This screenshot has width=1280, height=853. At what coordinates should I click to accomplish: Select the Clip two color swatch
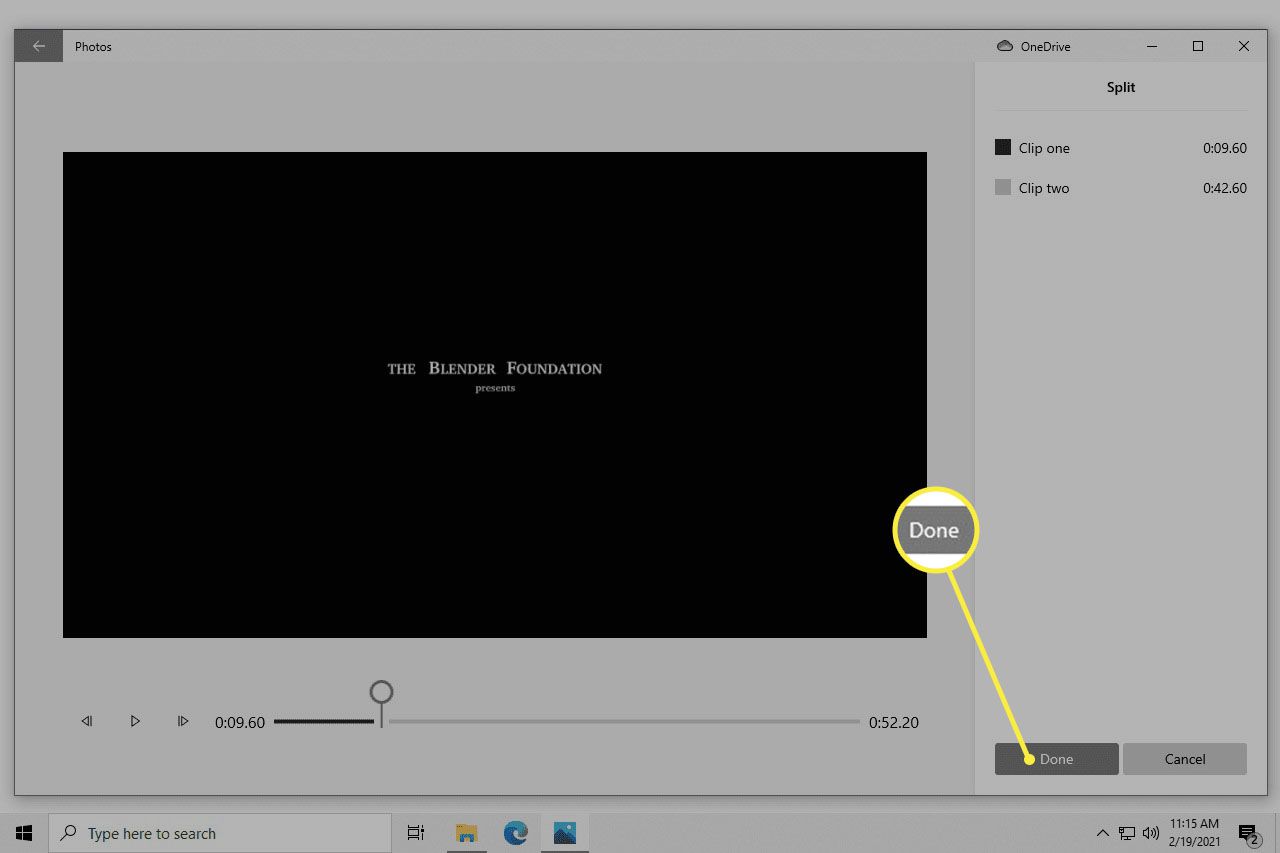tap(1003, 187)
